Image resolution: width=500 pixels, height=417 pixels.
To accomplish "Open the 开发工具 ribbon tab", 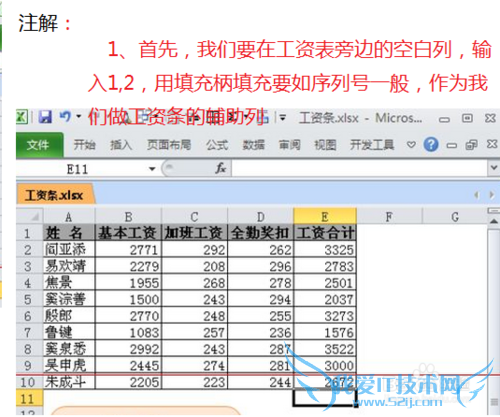I will pos(372,145).
